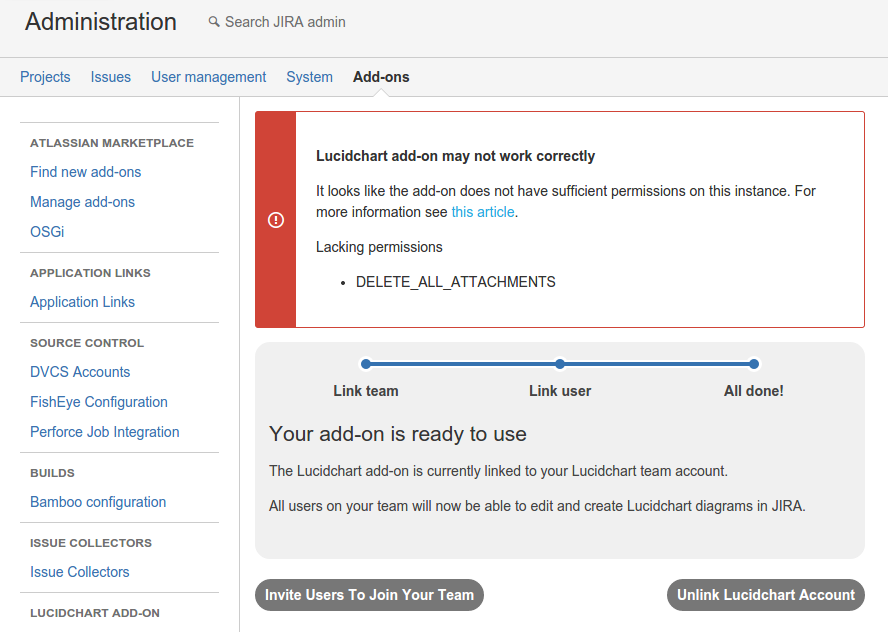The image size is (888, 632).
Task: Follow the 'this article' link
Action: (483, 212)
